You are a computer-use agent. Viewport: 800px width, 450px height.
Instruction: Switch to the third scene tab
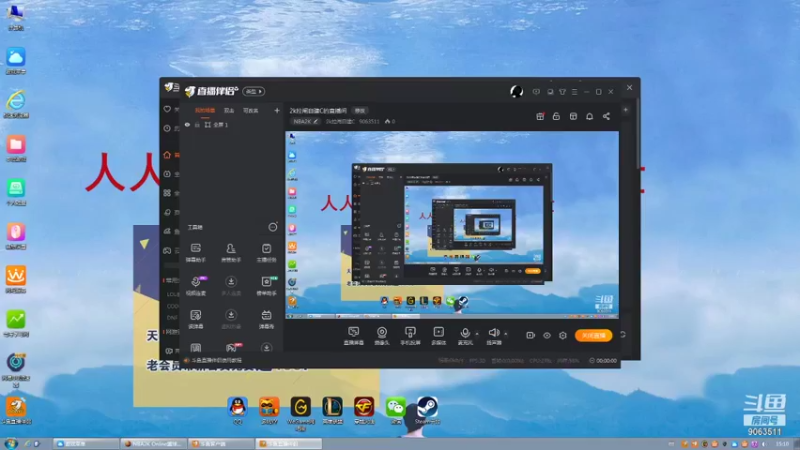(x=251, y=110)
